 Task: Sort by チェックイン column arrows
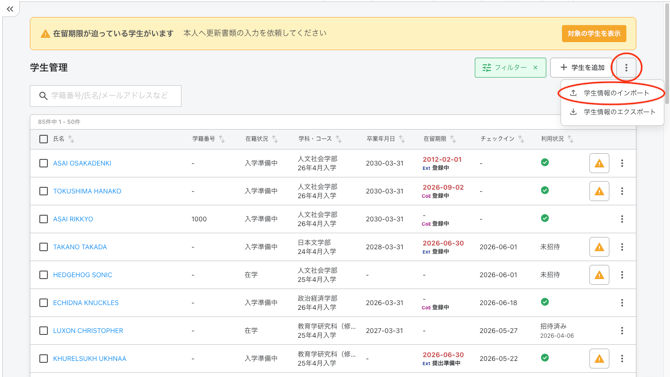(x=520, y=139)
